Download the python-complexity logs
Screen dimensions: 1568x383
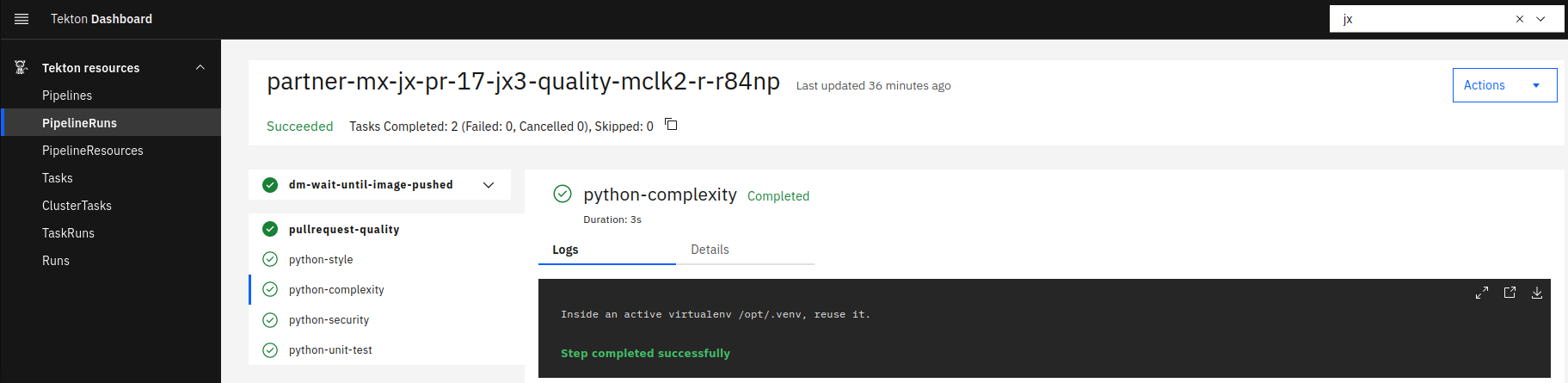(1537, 293)
